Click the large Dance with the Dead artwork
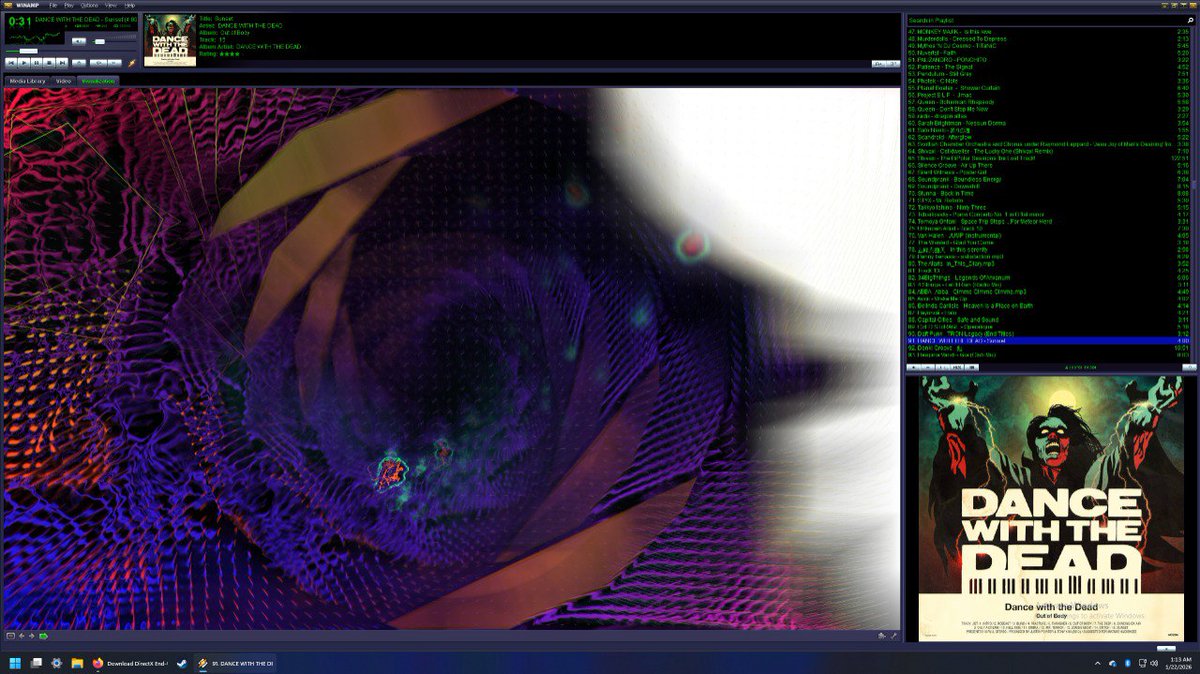 click(1051, 510)
